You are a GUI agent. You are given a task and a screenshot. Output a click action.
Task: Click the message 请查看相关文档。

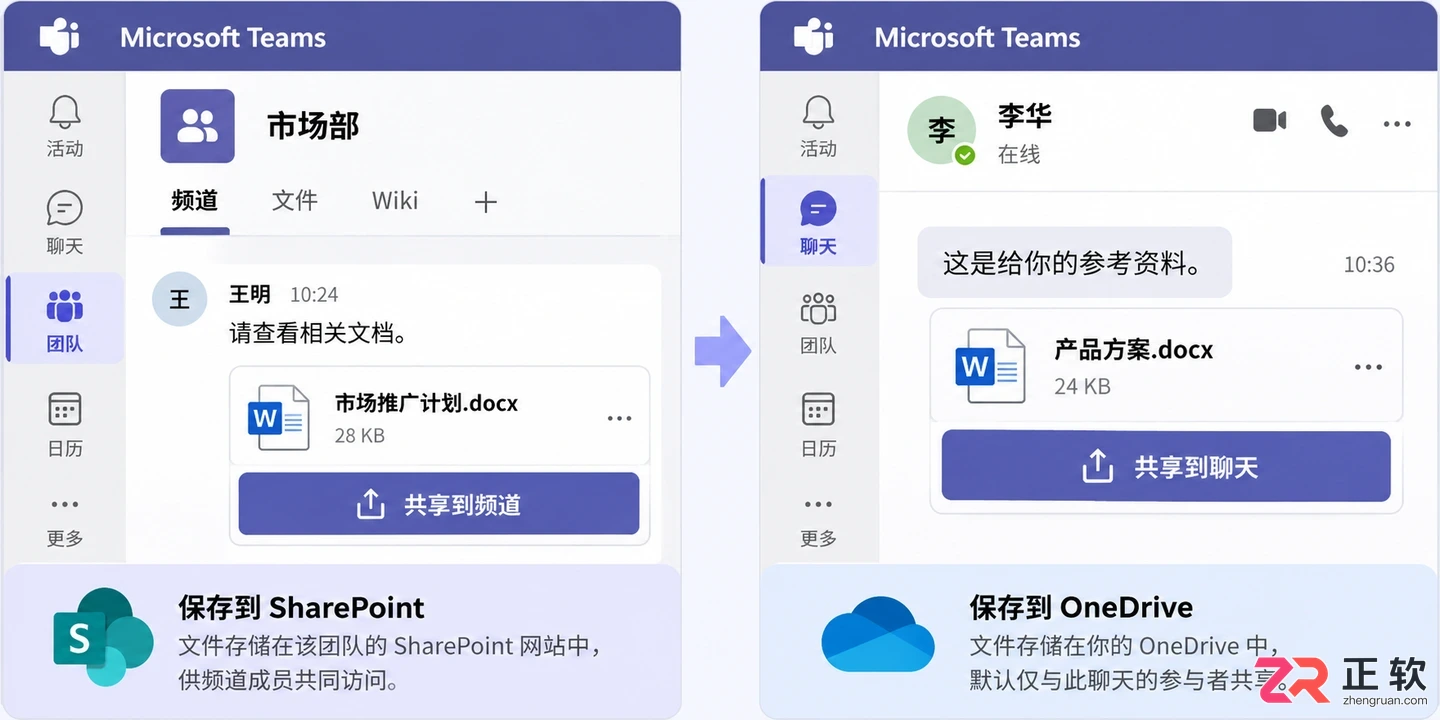[x=318, y=334]
